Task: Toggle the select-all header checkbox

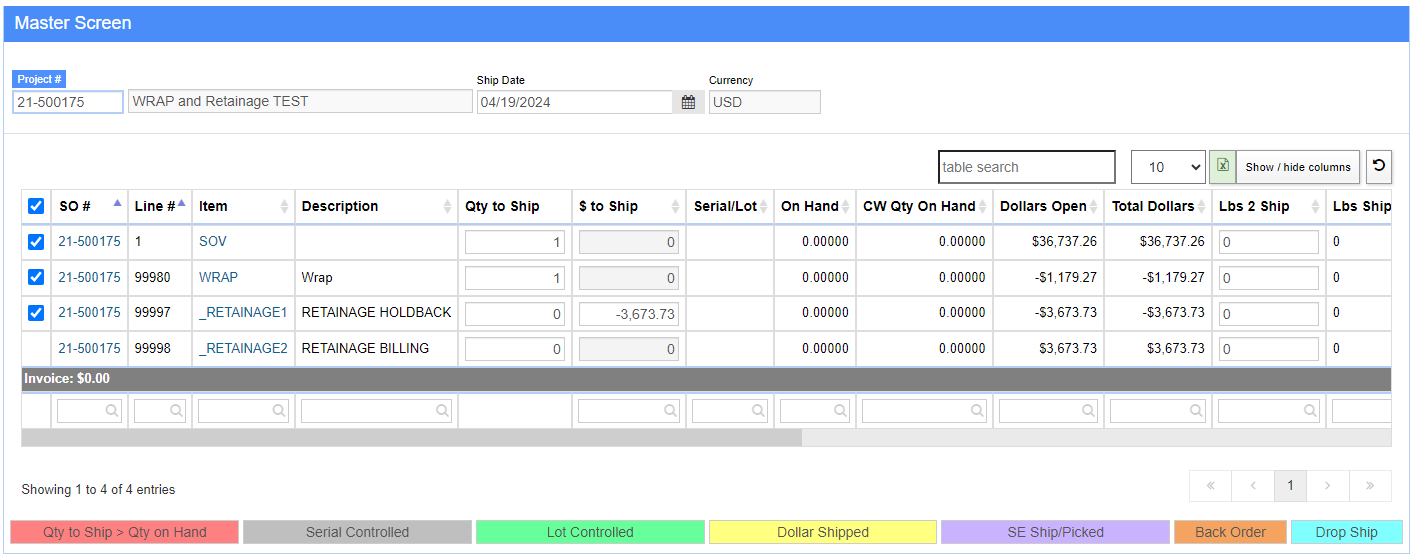Action: (36, 206)
